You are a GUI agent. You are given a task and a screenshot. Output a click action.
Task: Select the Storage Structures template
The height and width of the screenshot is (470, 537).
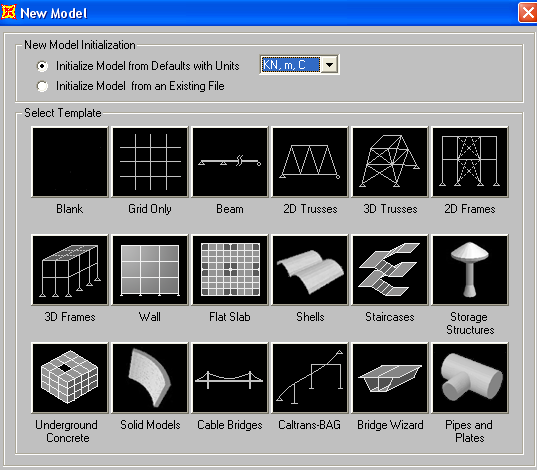click(x=470, y=270)
